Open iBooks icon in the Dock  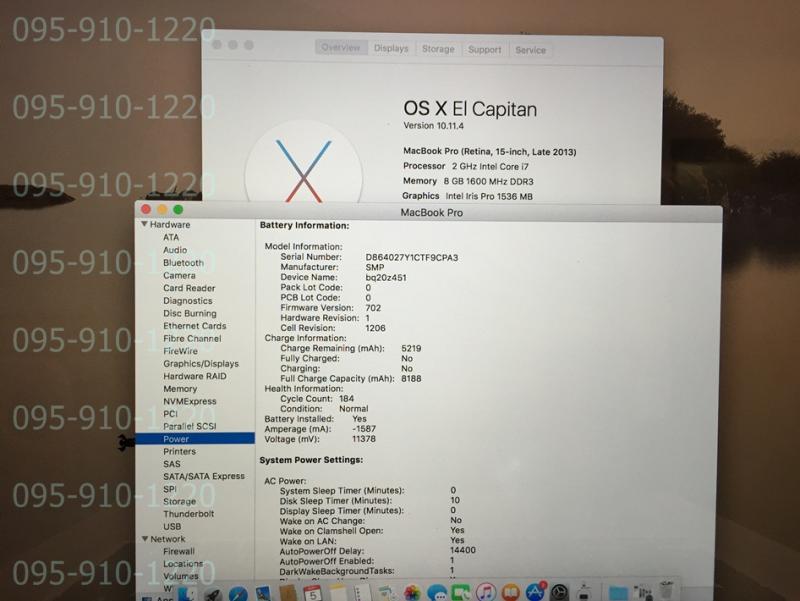click(510, 593)
